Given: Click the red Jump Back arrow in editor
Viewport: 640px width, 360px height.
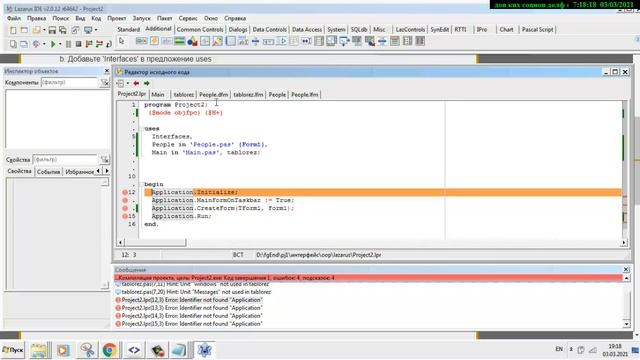Looking at the screenshot, I should click(x=136, y=83).
